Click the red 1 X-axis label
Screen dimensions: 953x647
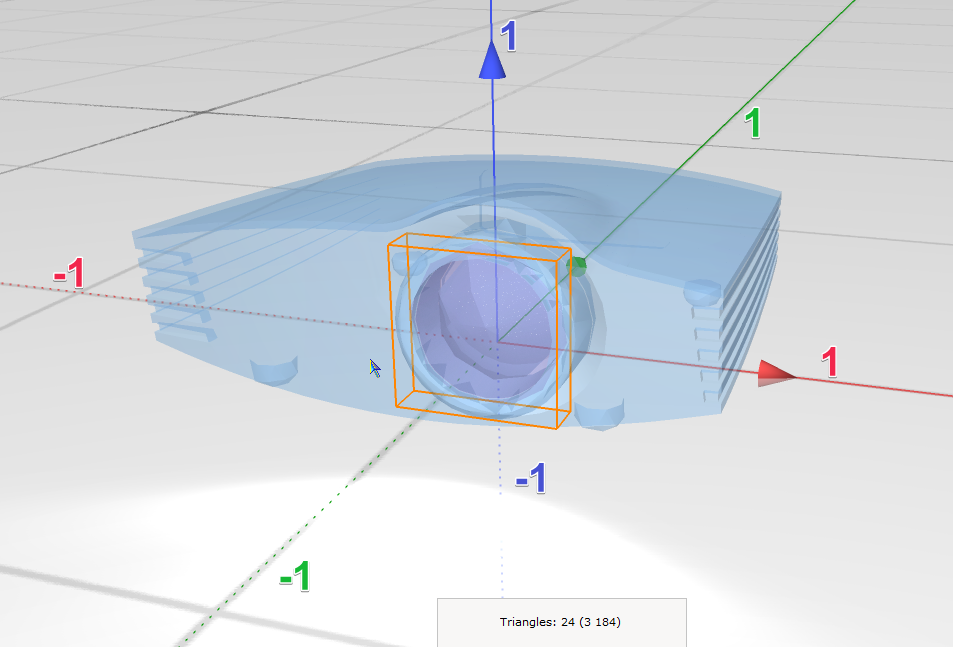(830, 362)
